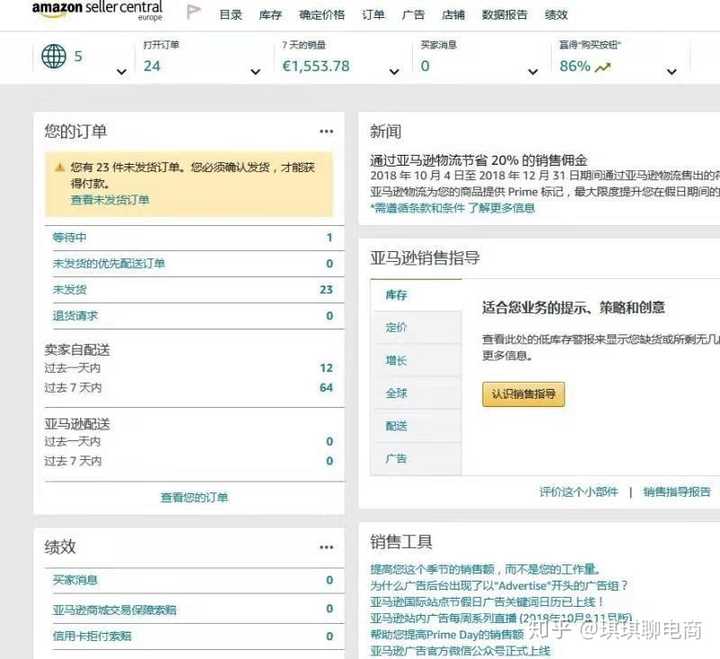The height and width of the screenshot is (659, 720).
Task: Expand the buy box 86% dropdown chevron
Action: [672, 72]
